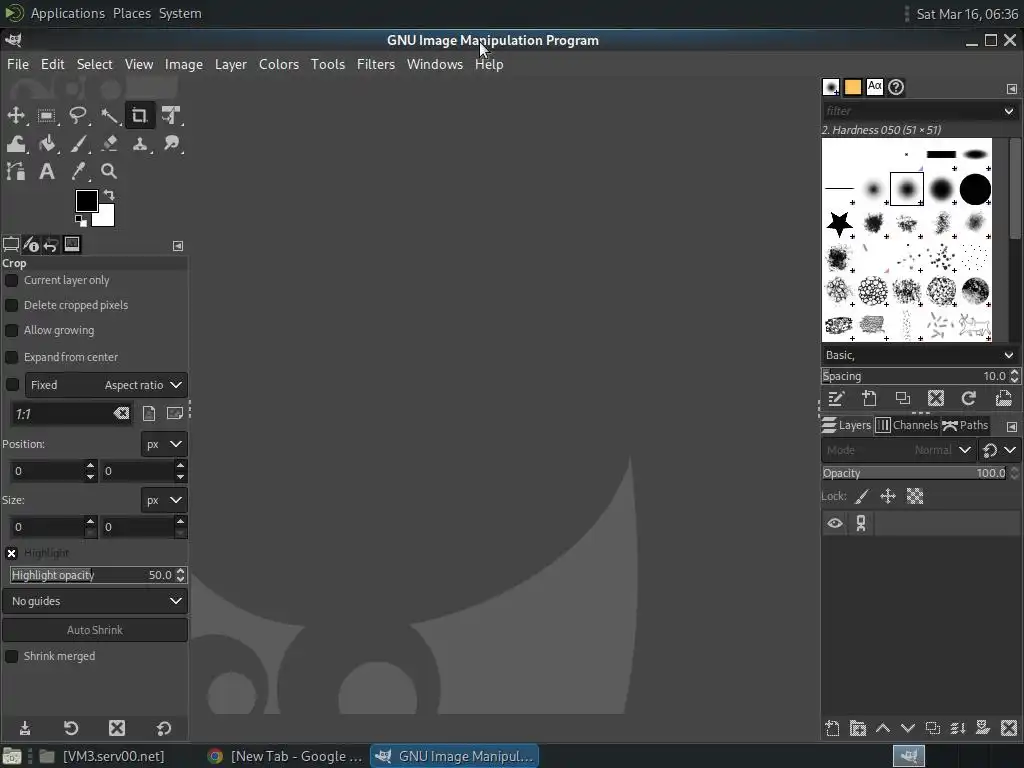Select the Fuzzy Select wand tool
Screen dimensions: 1024x768
coord(109,116)
